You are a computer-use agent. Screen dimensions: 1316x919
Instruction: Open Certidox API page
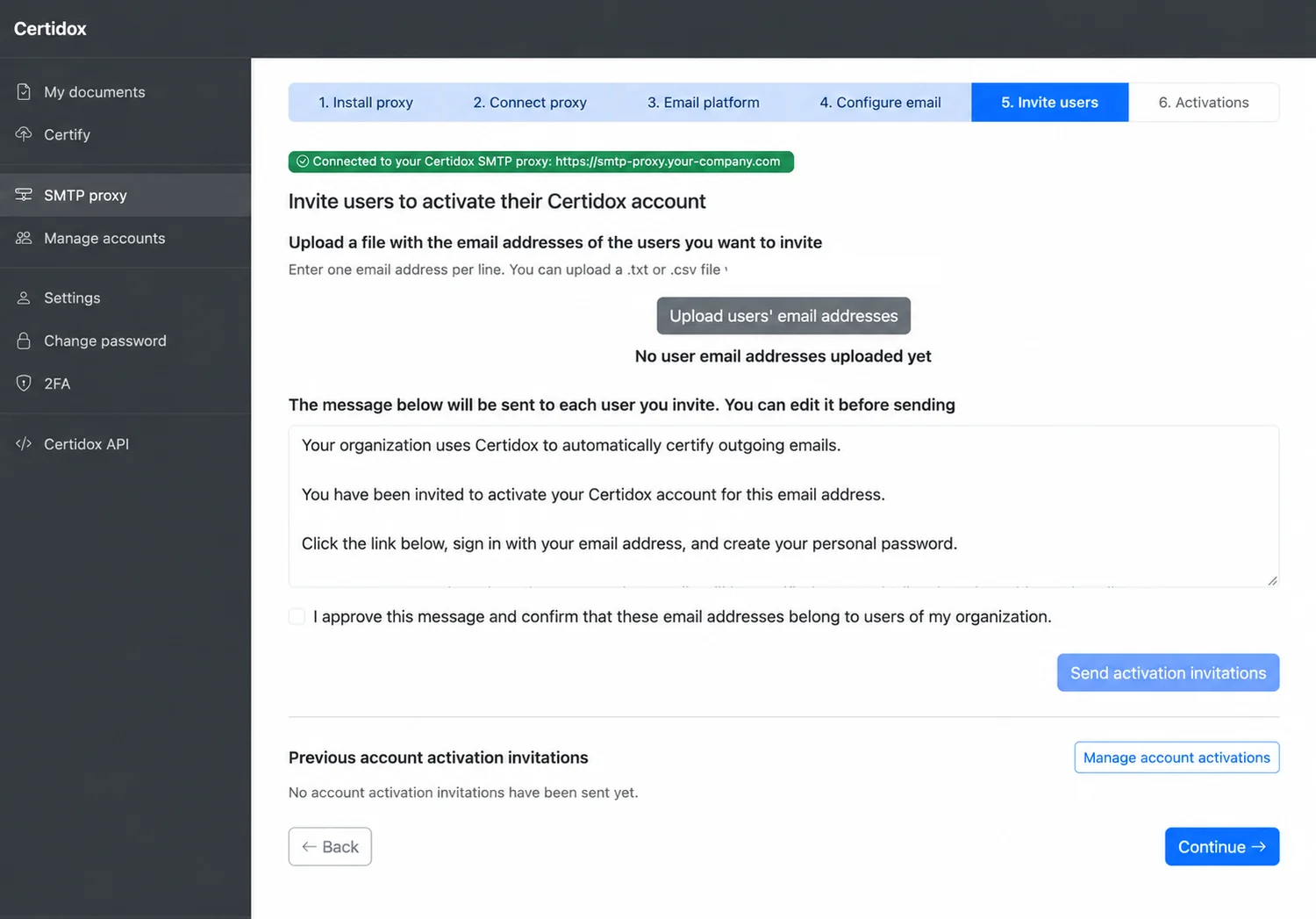coord(125,444)
